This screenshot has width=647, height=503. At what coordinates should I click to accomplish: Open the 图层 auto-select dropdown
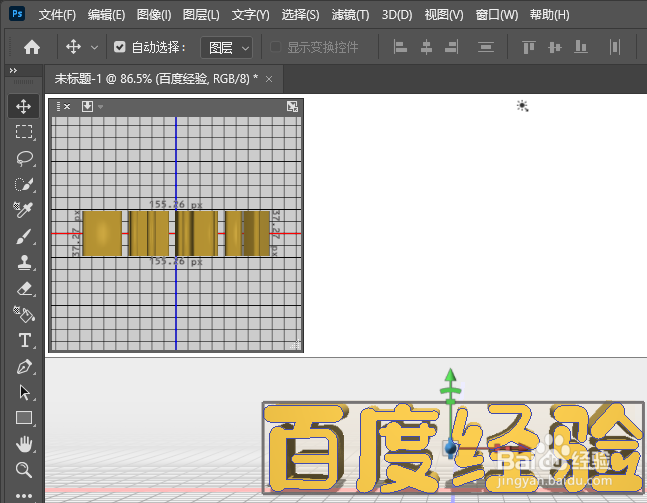point(226,47)
